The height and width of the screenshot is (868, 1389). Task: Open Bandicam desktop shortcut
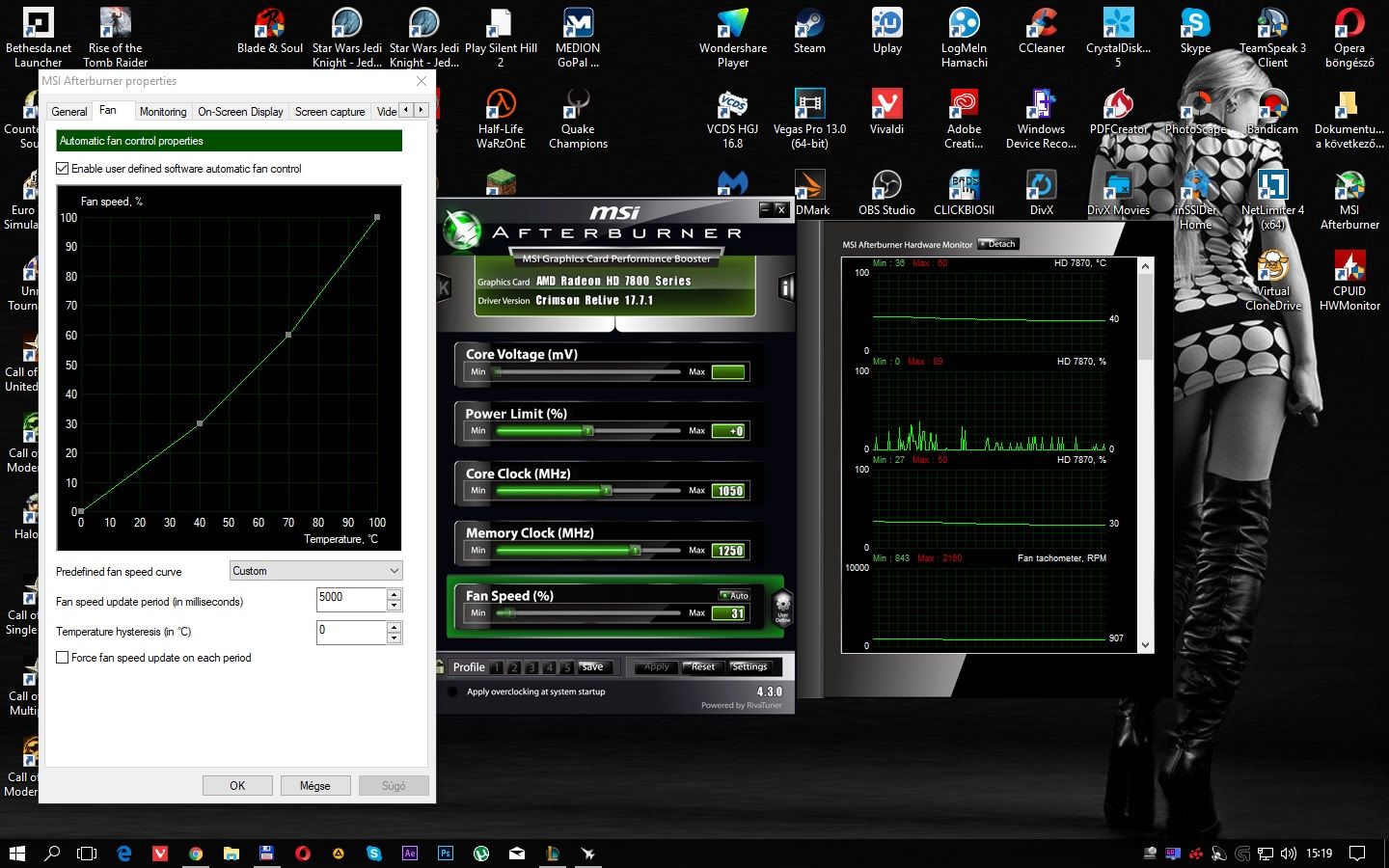tap(1272, 111)
